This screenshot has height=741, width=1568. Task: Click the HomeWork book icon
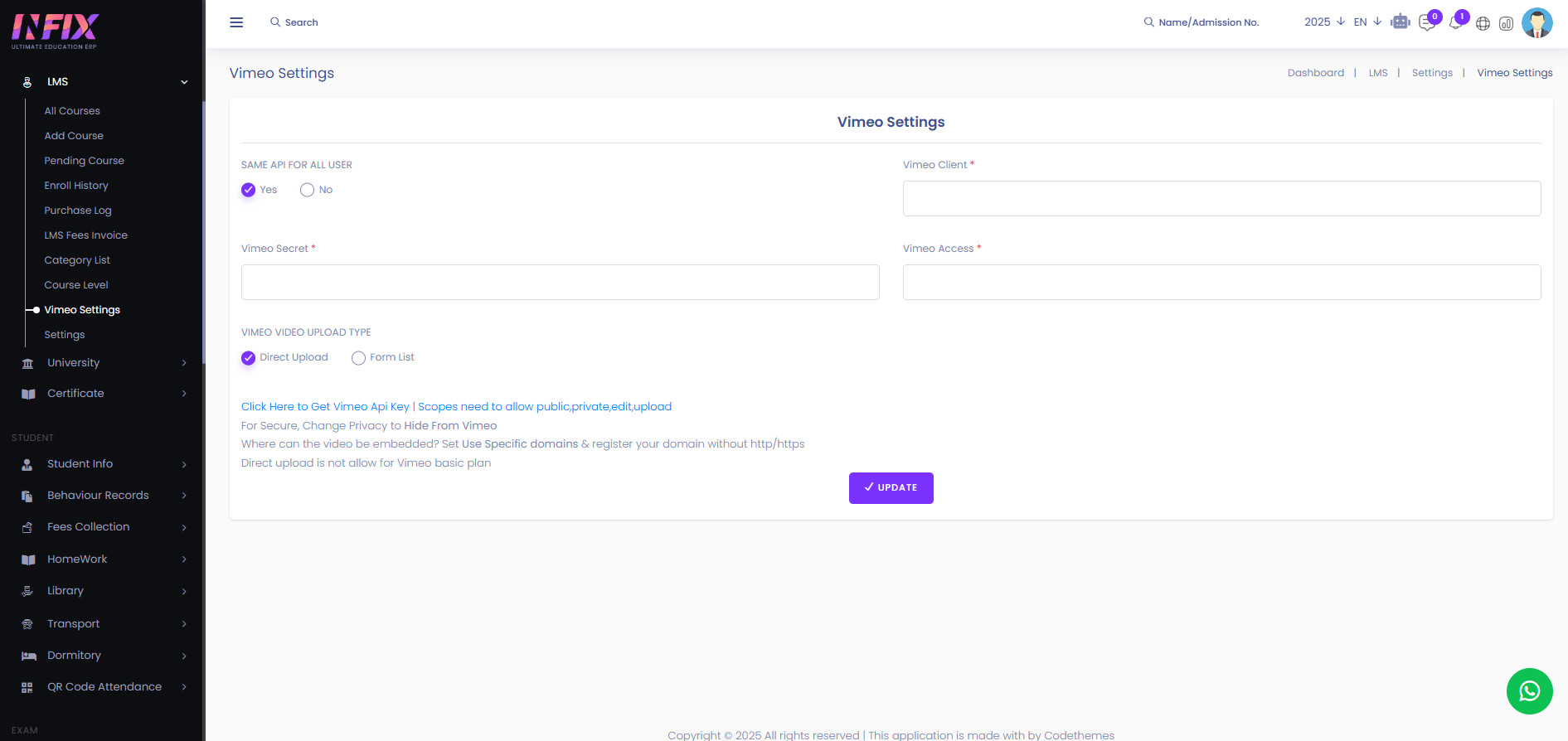[28, 559]
